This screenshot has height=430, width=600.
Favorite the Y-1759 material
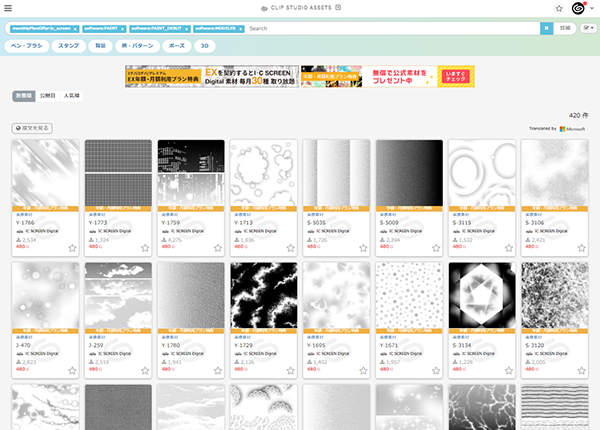[x=218, y=248]
